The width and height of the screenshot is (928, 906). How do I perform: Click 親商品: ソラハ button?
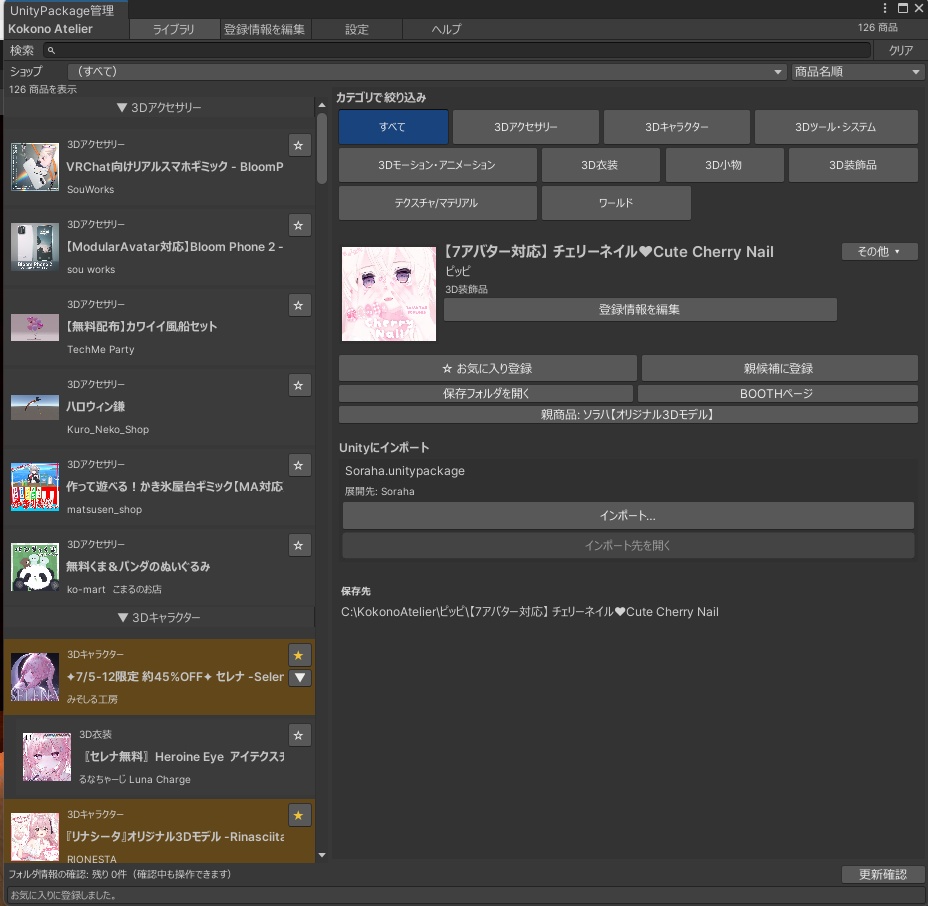tap(628, 414)
